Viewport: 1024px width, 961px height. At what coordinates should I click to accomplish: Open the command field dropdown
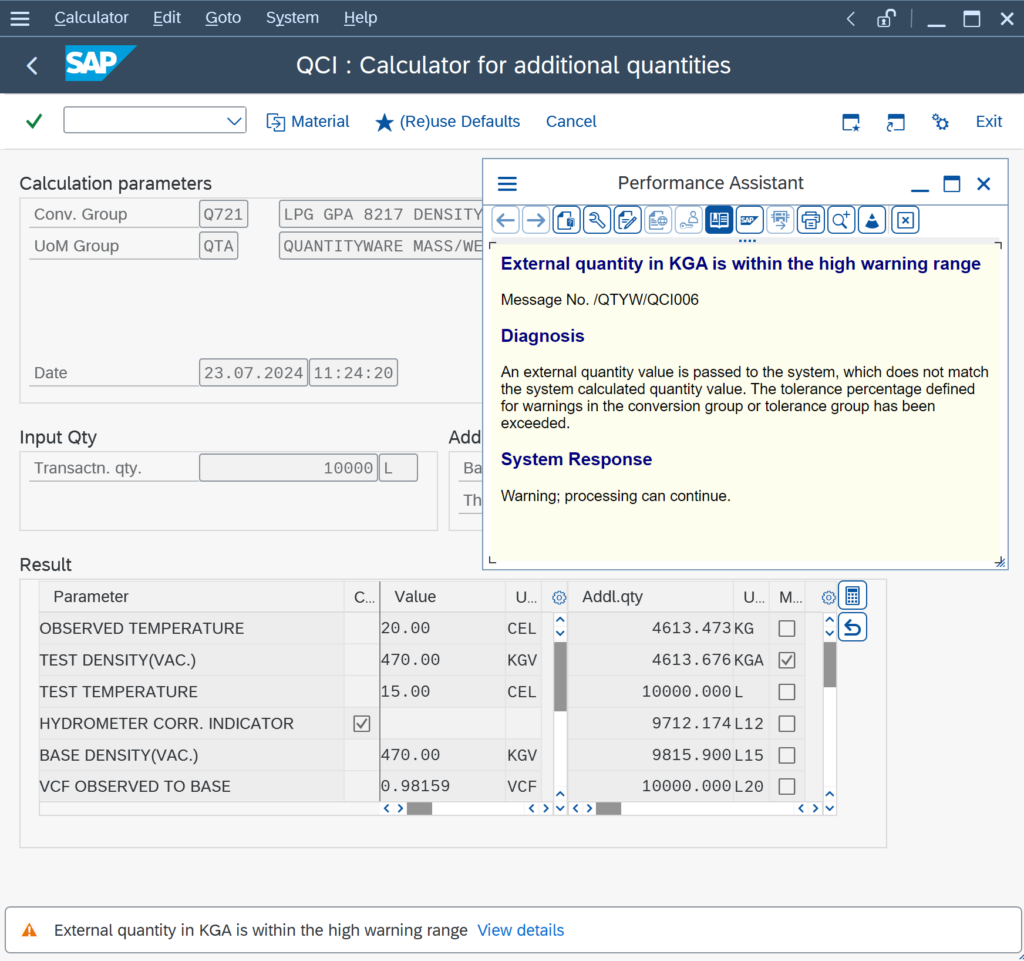234,121
